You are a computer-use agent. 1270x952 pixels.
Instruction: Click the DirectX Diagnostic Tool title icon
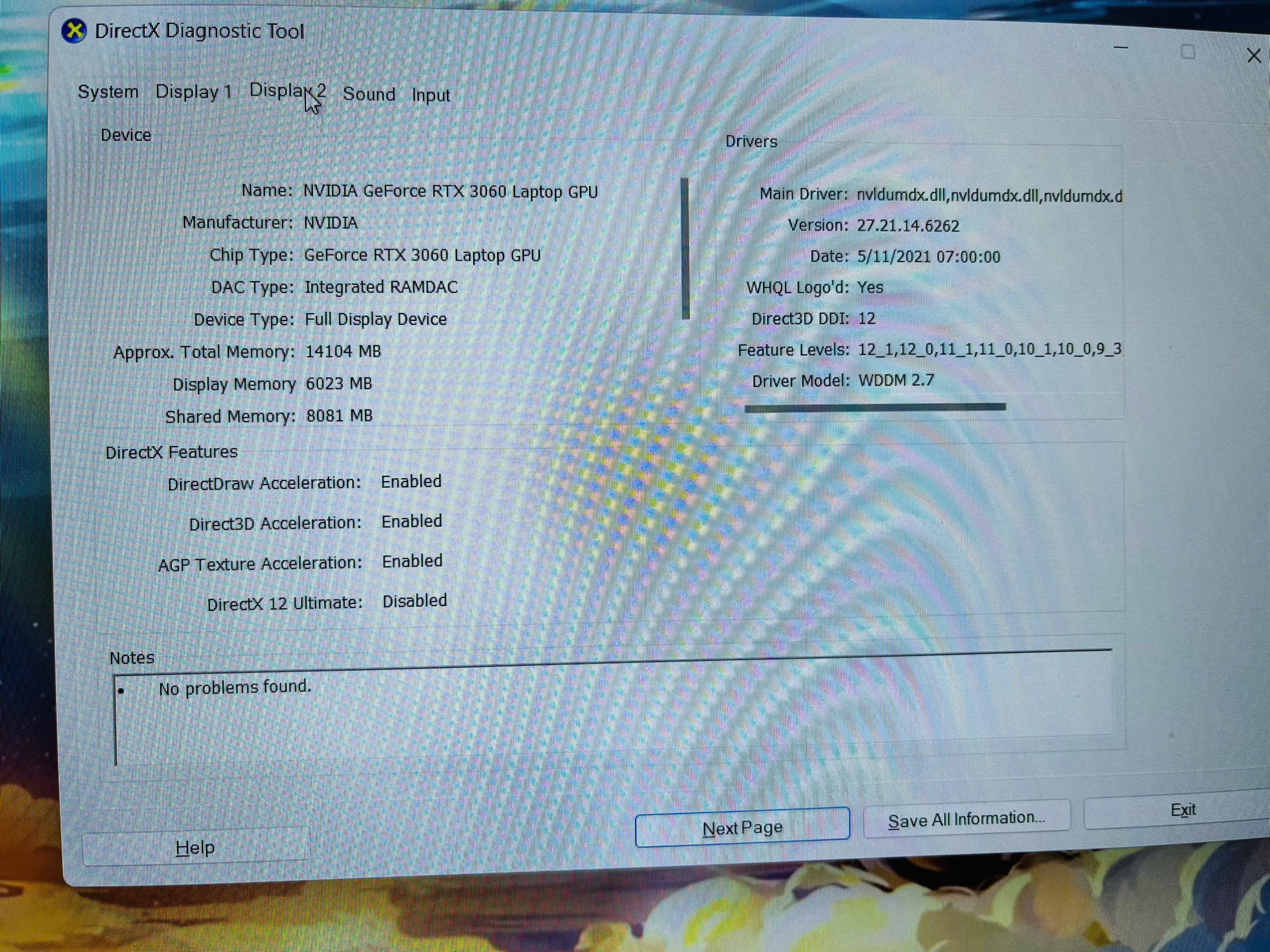(x=74, y=30)
